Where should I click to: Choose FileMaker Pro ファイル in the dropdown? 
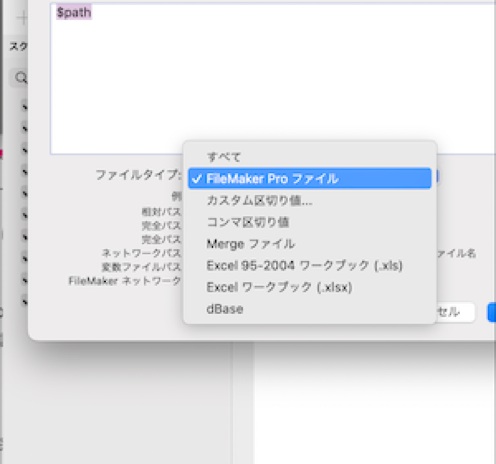[x=310, y=178]
